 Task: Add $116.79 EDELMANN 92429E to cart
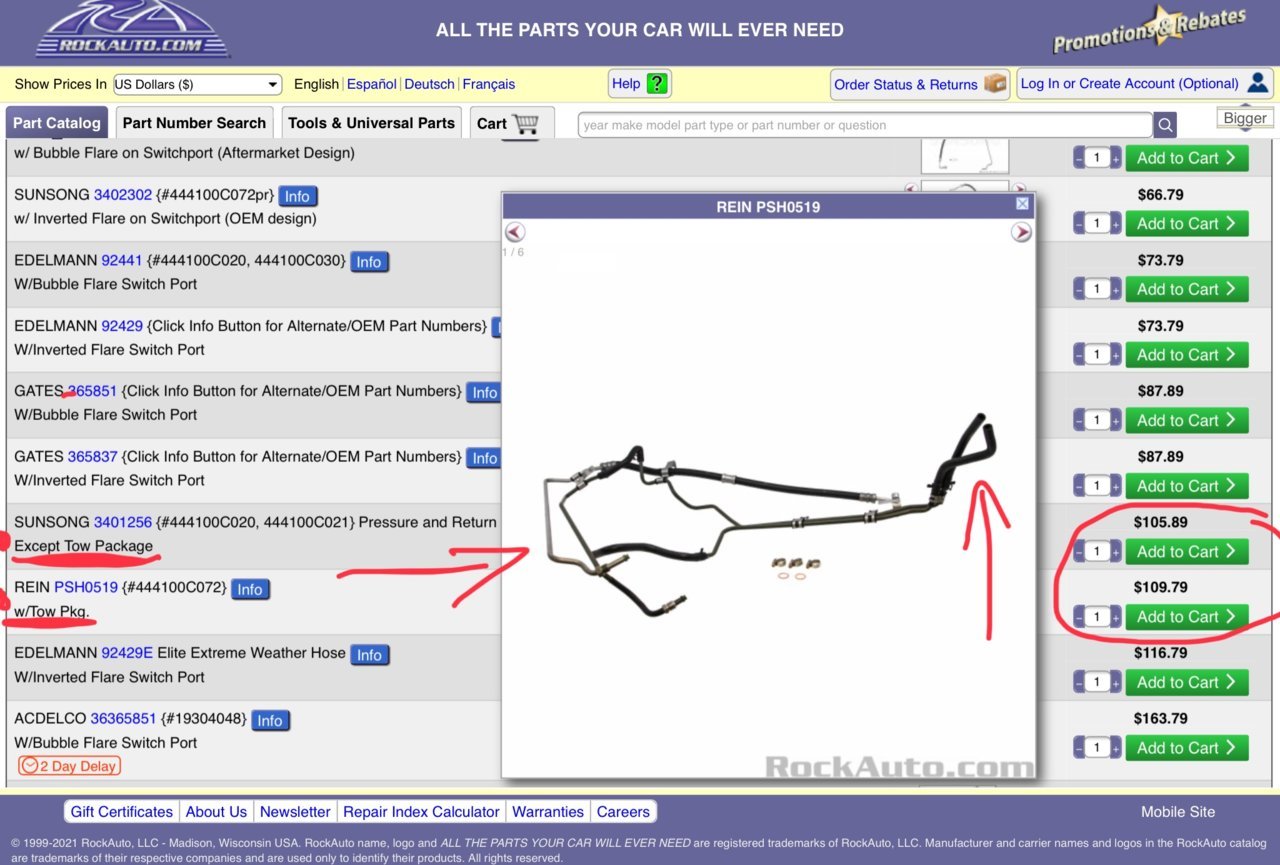[x=1187, y=682]
